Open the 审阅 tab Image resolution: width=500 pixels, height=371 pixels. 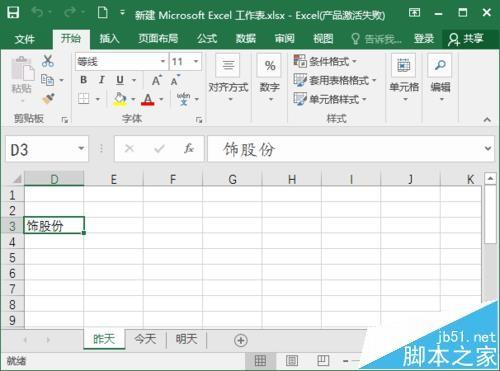pyautogui.click(x=284, y=39)
